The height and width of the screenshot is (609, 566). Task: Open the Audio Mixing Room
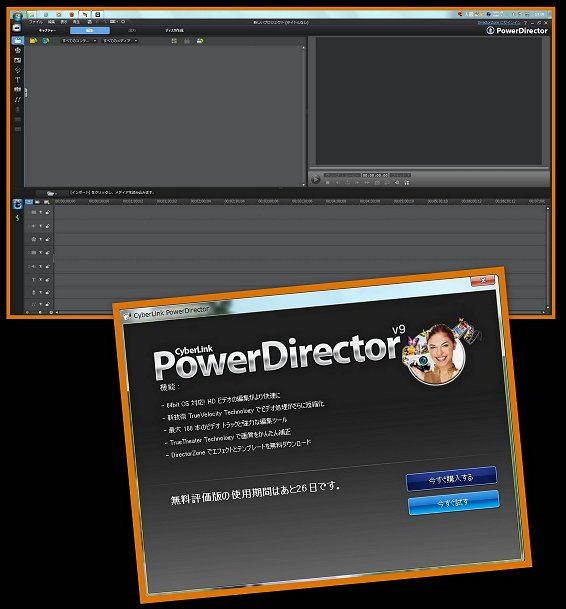(x=17, y=99)
